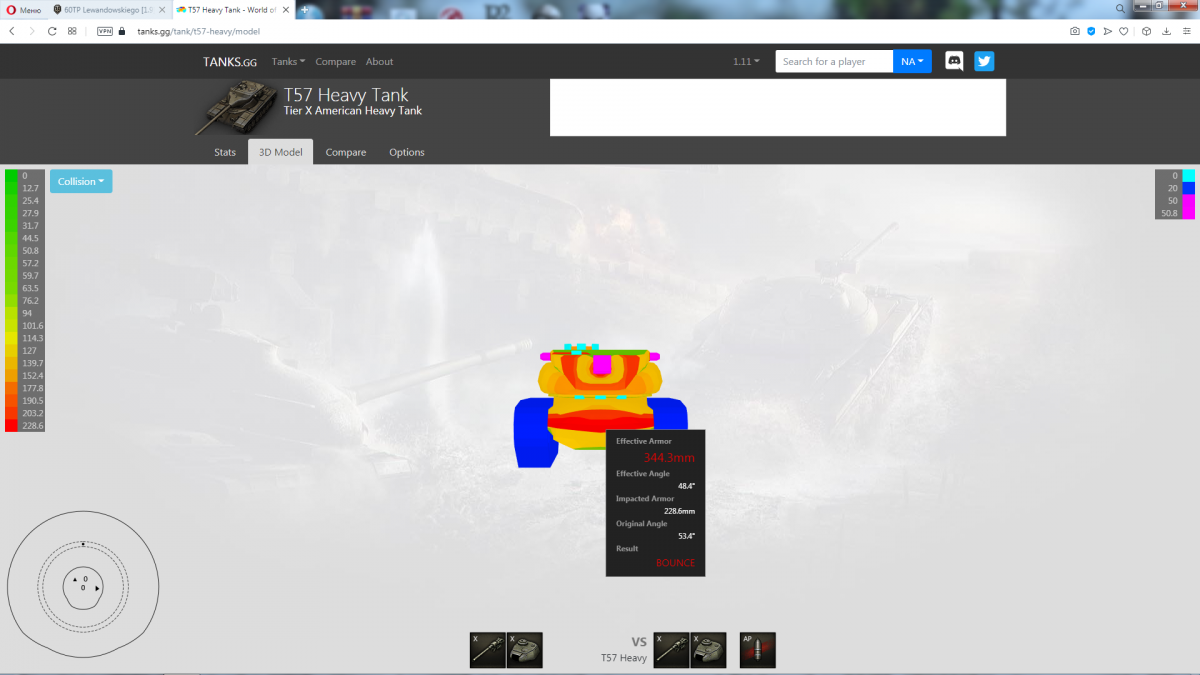This screenshot has width=1200, height=675.
Task: Go to the Options tab
Action: pos(407,152)
